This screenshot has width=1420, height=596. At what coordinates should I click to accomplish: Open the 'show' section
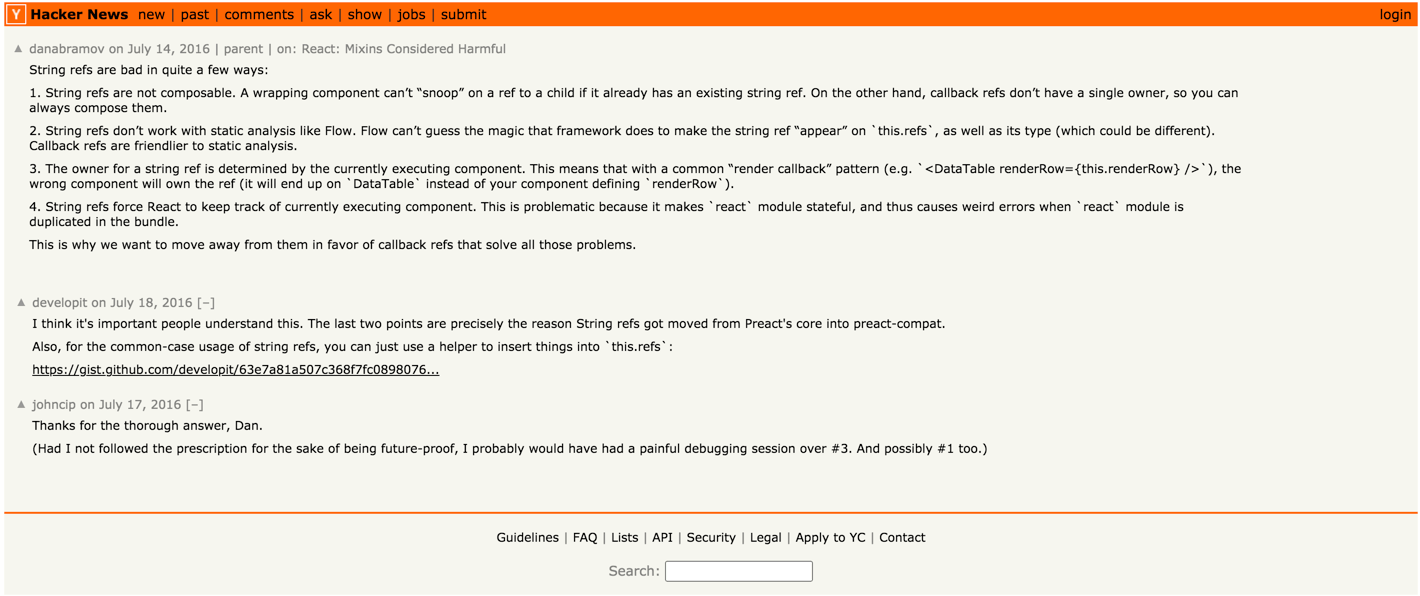pyautogui.click(x=364, y=15)
